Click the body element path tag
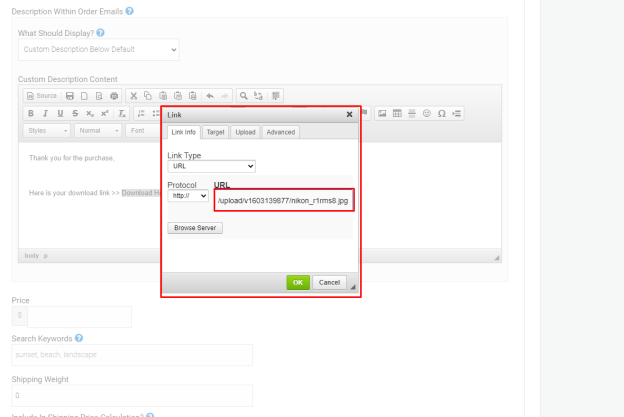The height and width of the screenshot is (417, 624). click(31, 255)
